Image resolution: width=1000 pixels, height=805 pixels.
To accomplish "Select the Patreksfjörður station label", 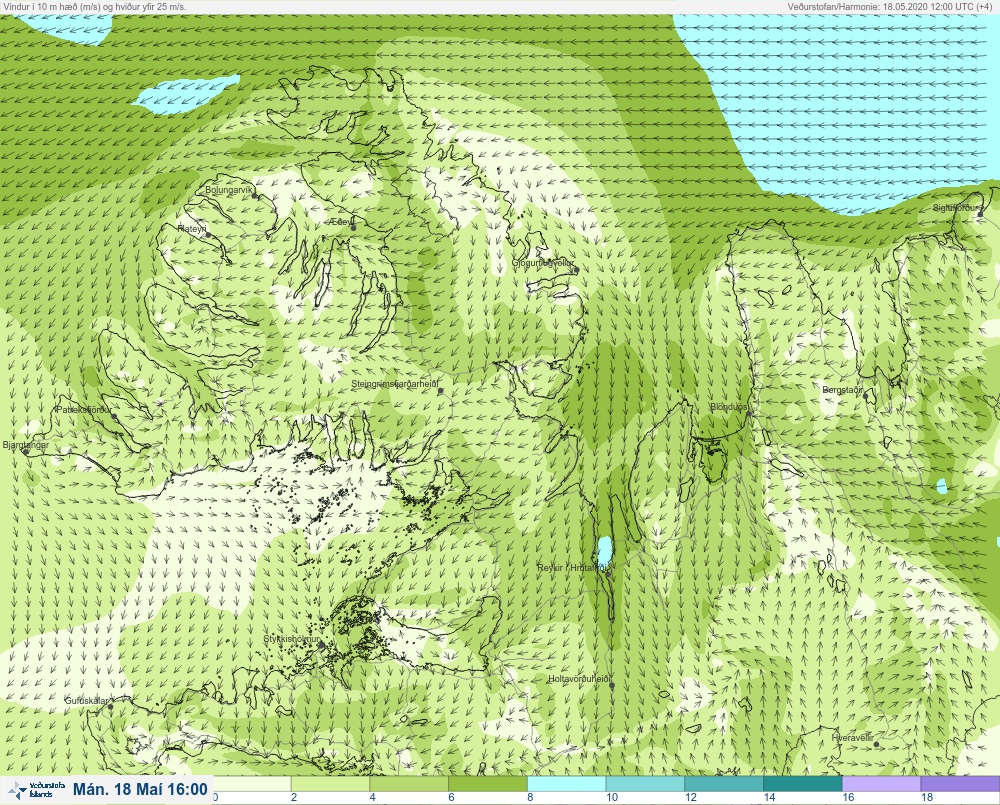I will point(84,410).
